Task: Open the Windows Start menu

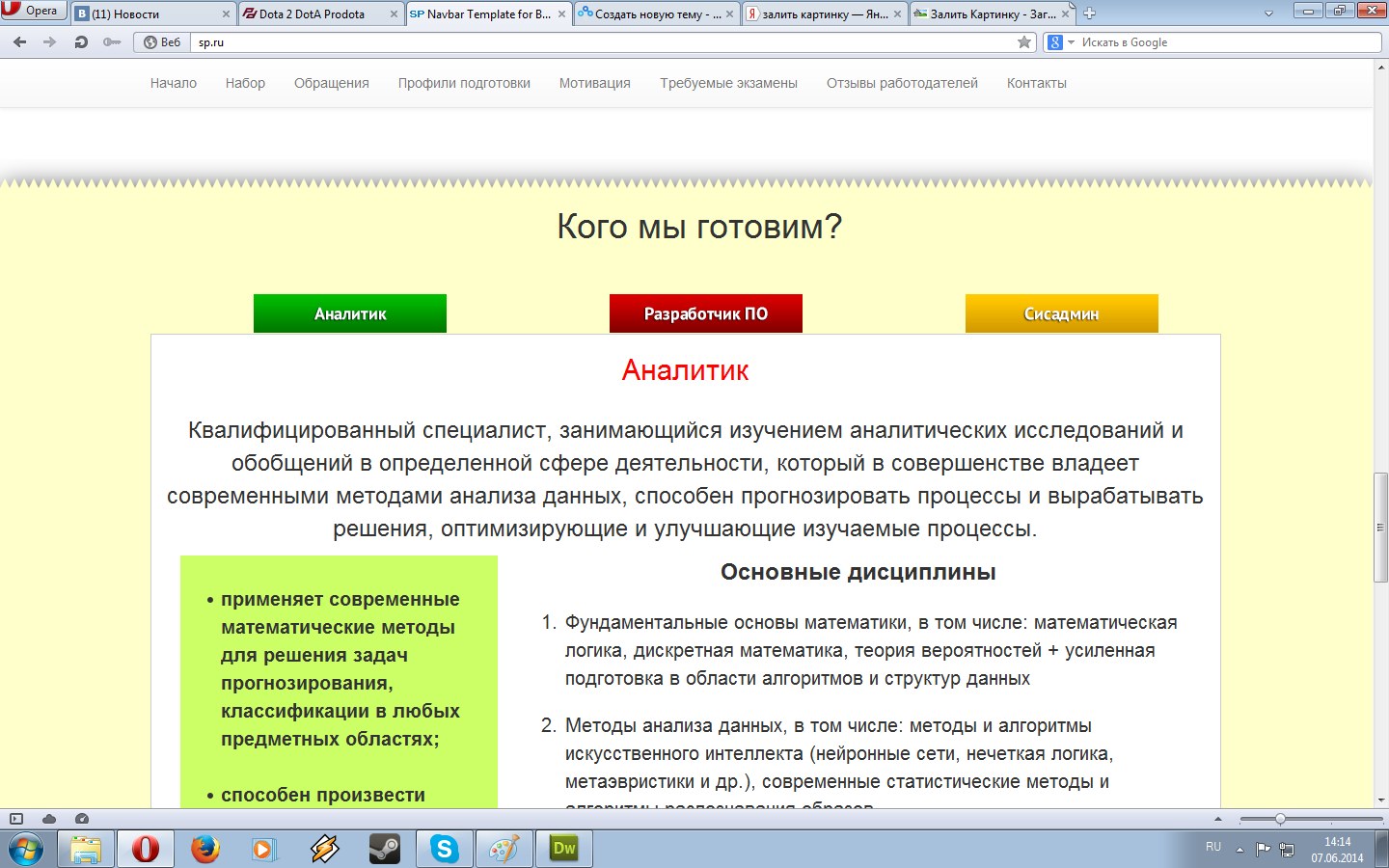Action: [x=26, y=849]
